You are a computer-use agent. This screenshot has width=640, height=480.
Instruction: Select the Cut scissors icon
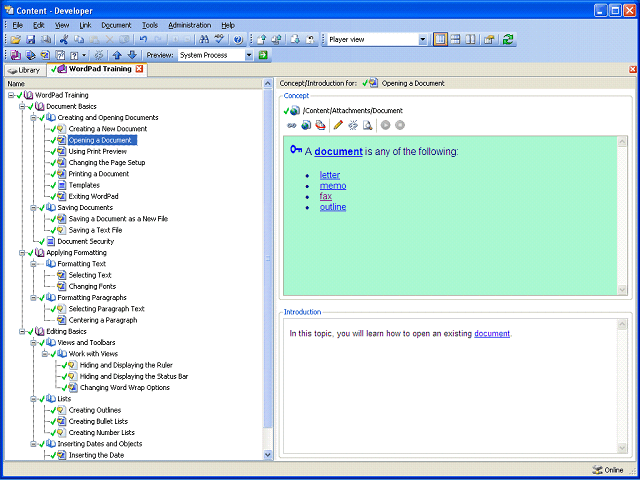click(x=64, y=40)
